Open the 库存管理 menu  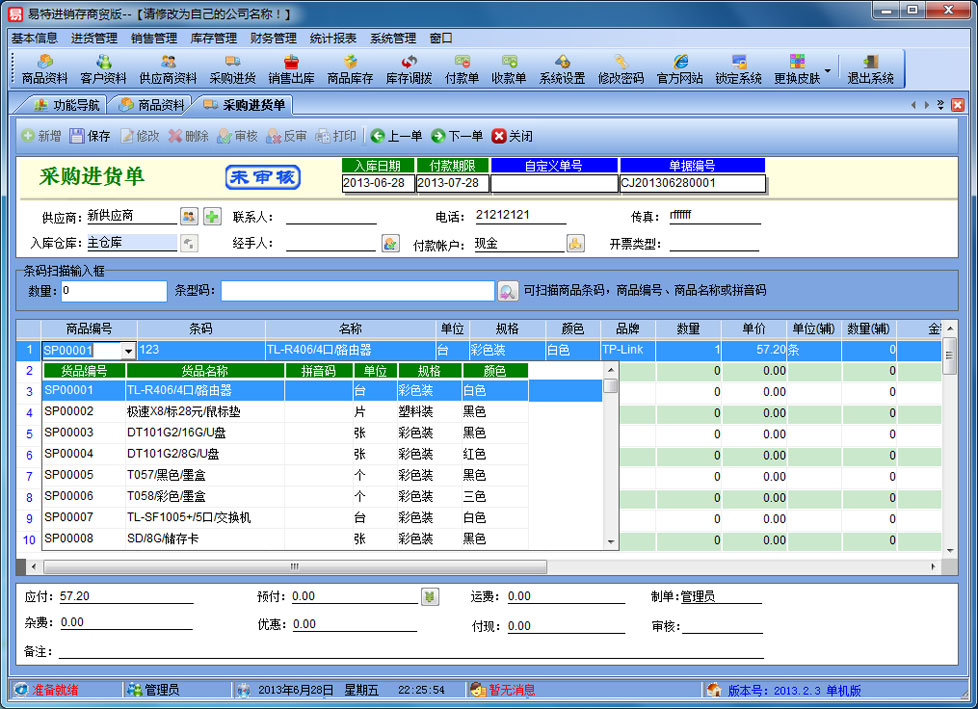(x=213, y=38)
